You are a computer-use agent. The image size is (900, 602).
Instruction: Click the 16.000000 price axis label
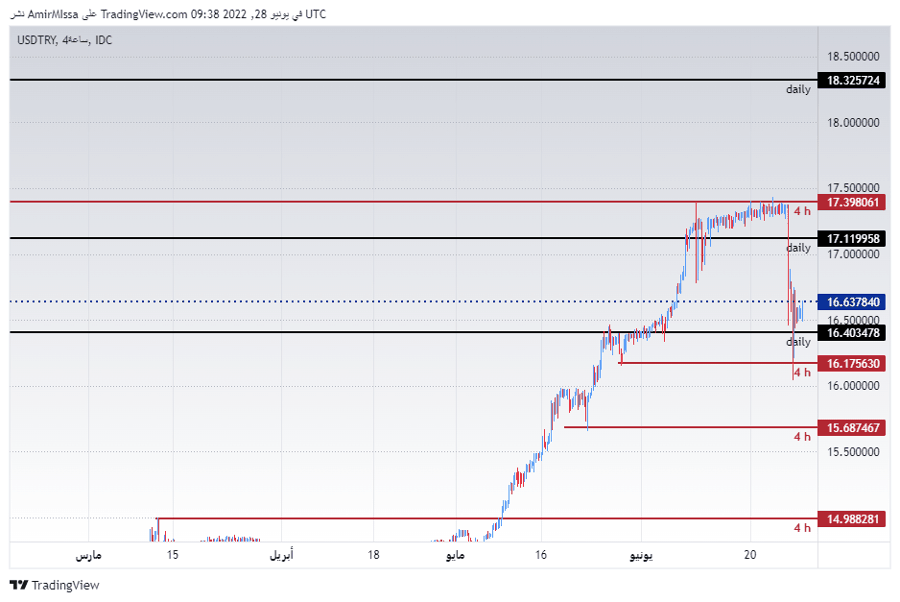click(853, 386)
